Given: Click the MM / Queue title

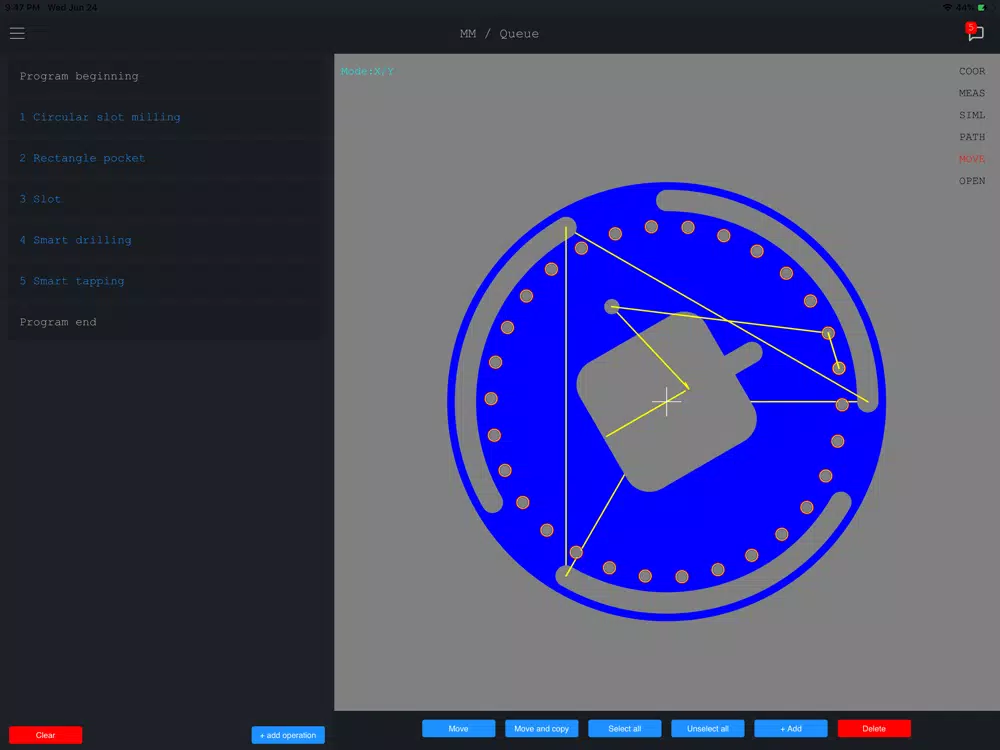Looking at the screenshot, I should point(499,34).
